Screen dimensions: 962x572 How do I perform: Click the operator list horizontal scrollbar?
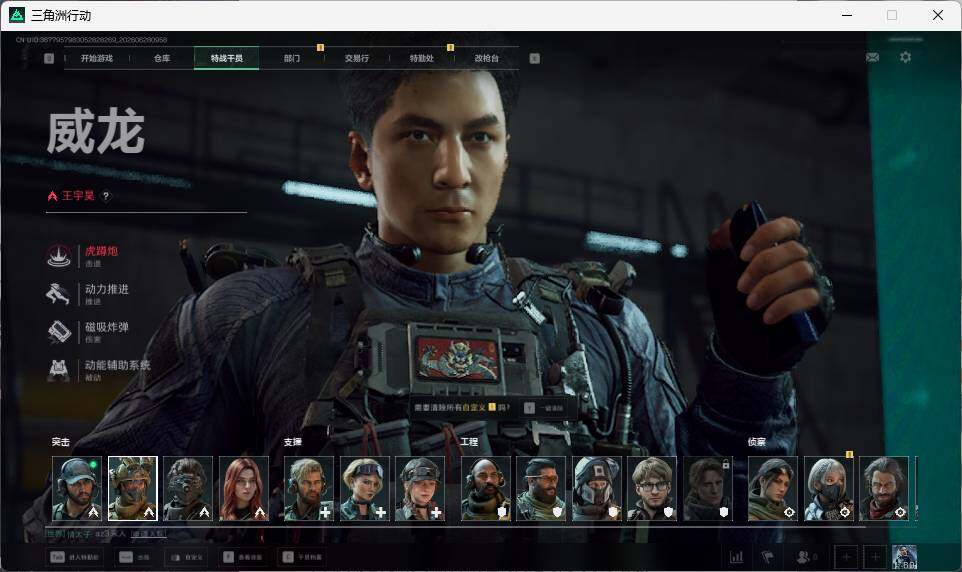pyautogui.click(x=457, y=527)
